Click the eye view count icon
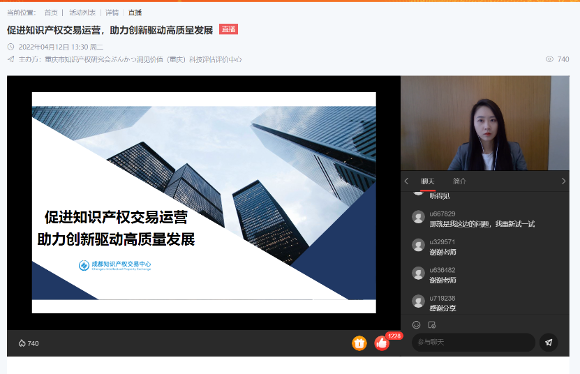The width and height of the screenshot is (580, 374). 550,59
